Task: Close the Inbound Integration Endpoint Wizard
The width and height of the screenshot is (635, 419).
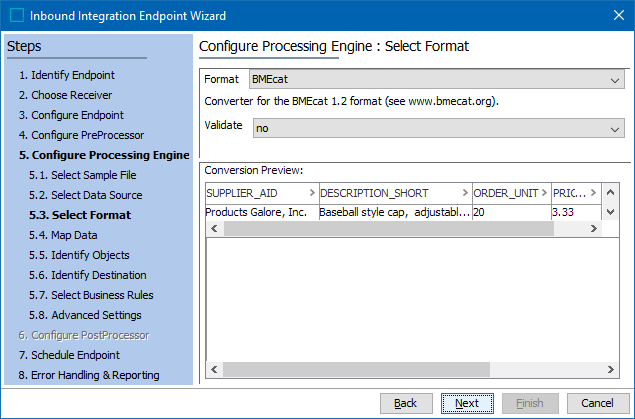Action: pos(616,15)
